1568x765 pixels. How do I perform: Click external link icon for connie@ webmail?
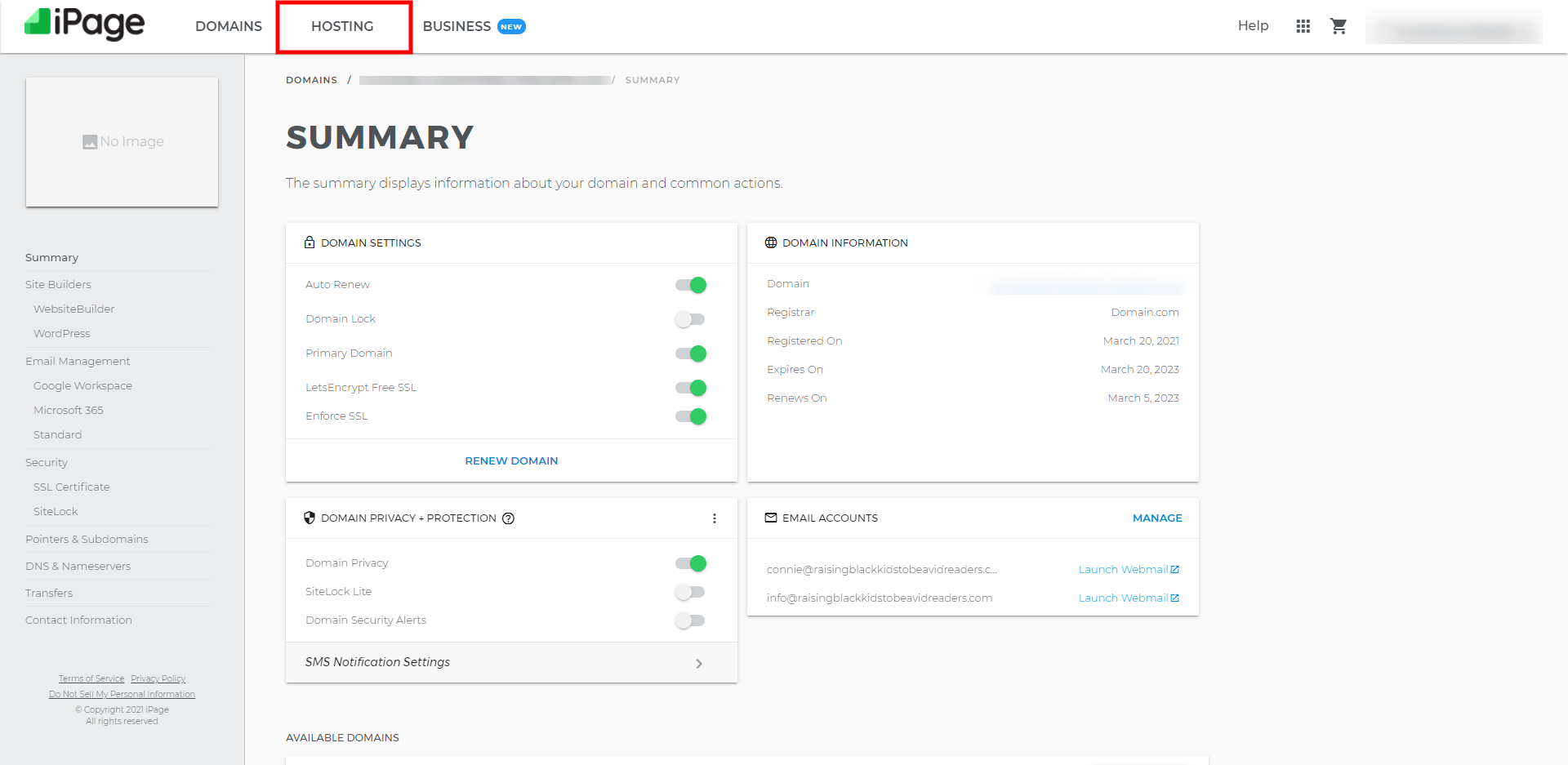(1174, 570)
